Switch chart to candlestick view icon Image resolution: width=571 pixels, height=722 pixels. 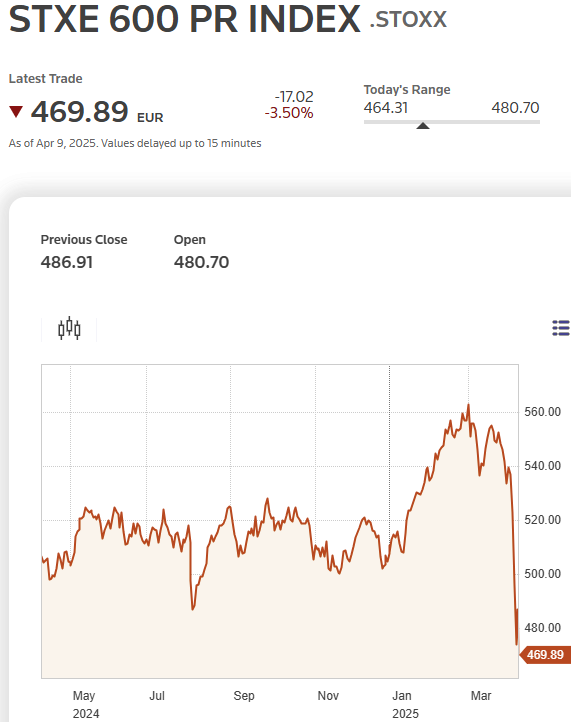pyautogui.click(x=69, y=329)
